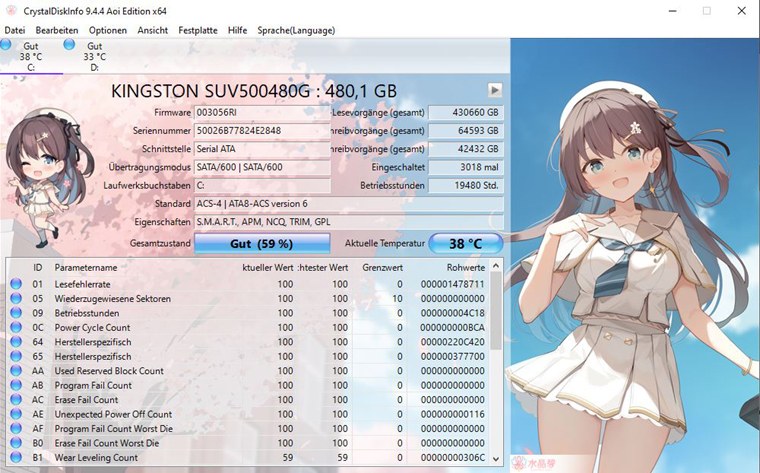Click the Gut (59 %) health status button
The image size is (760, 473).
coord(262,243)
